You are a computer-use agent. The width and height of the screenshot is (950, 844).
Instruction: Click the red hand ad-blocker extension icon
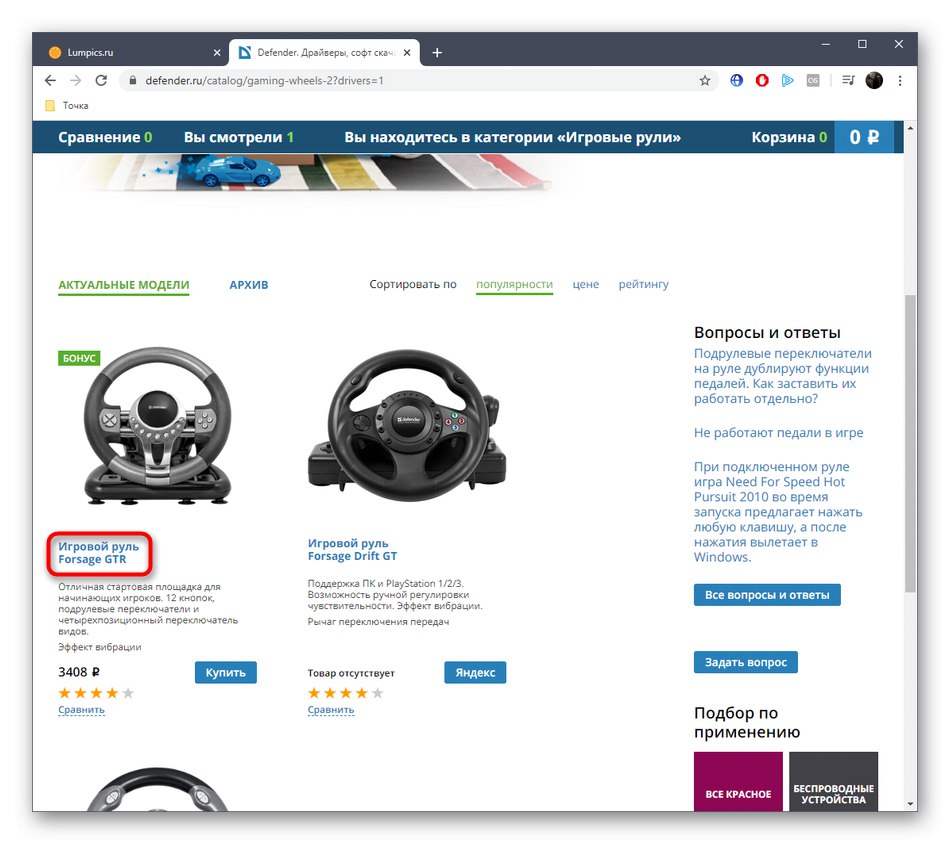761,80
